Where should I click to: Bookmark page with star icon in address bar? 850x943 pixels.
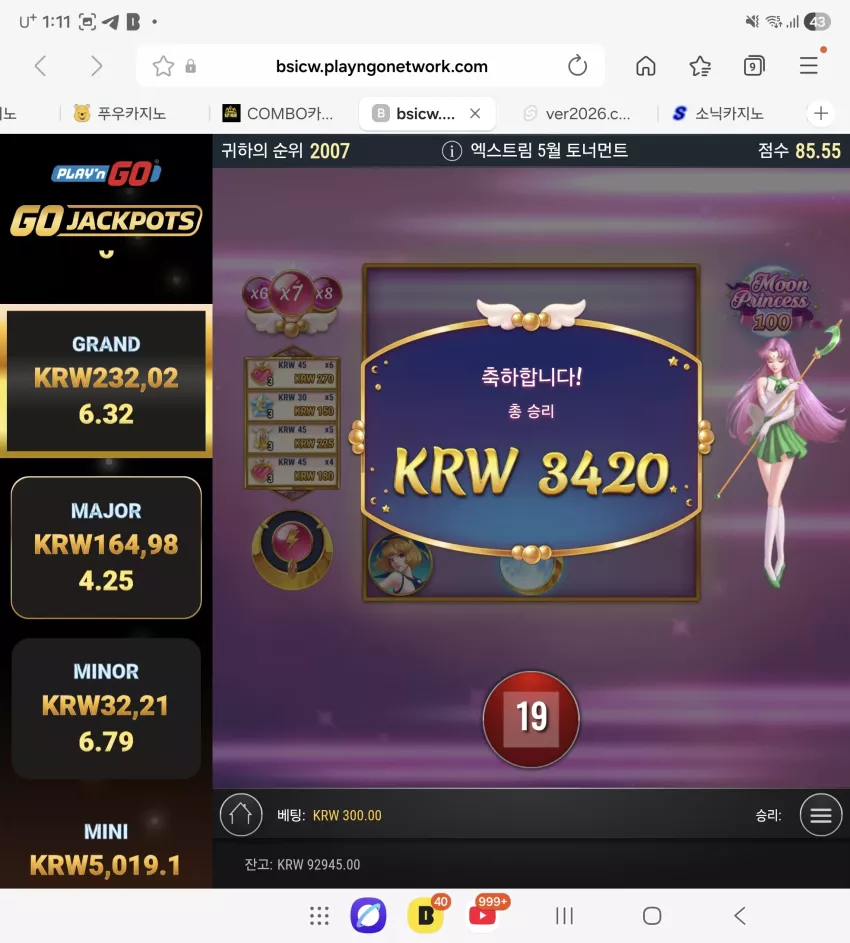pyautogui.click(x=163, y=66)
